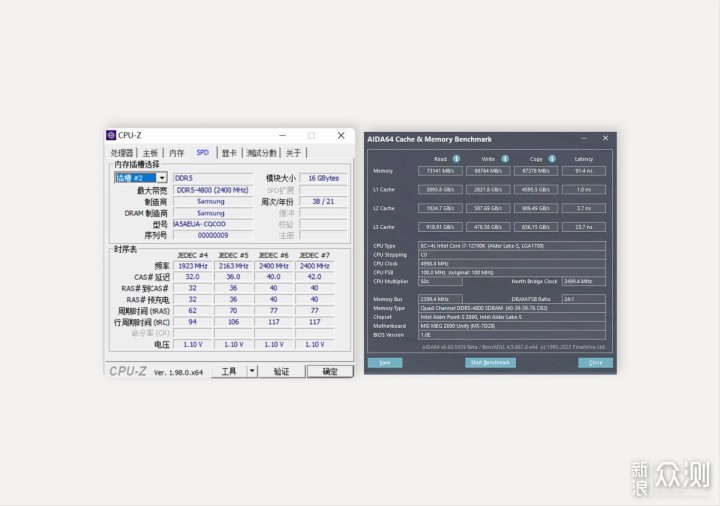Screen dimensions: 720x506
Task: Click the tRAS value 62
Action: [x=192, y=310]
